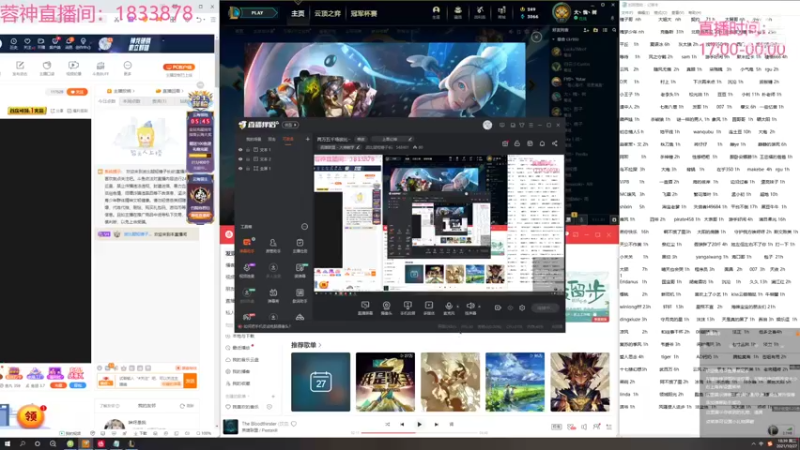The width and height of the screenshot is (800, 450).
Task: Select the second tool in toolbox first row
Action: (x=273, y=245)
